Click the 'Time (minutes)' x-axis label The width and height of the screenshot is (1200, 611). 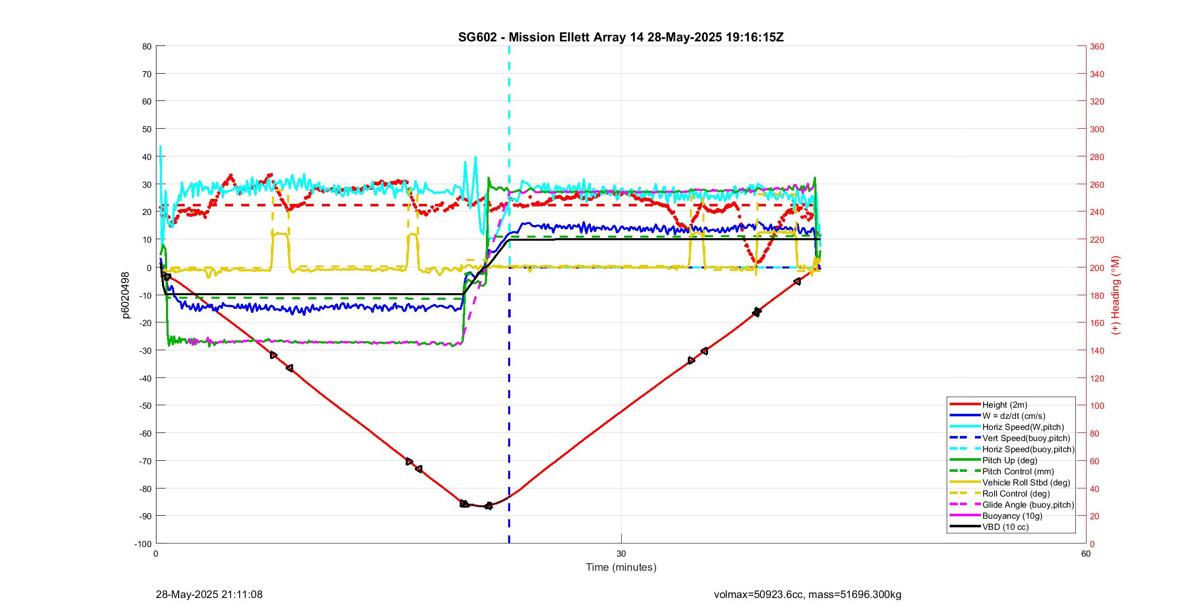[x=621, y=567]
